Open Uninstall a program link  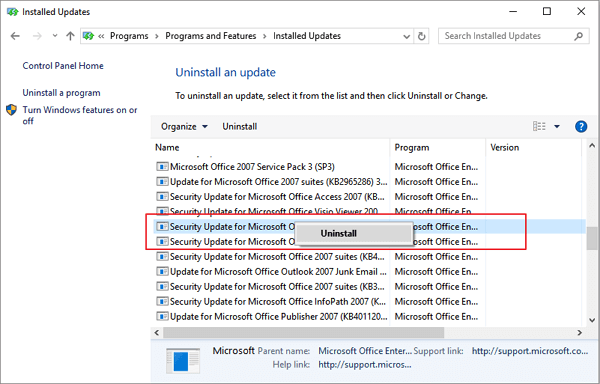coord(61,93)
